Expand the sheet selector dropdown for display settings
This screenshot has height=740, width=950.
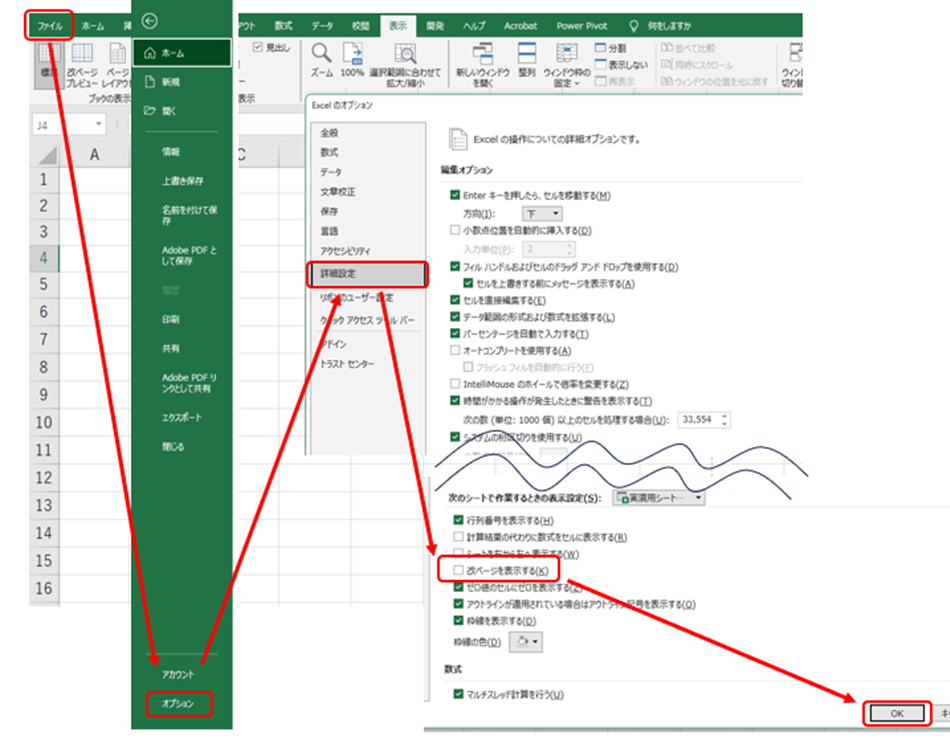[658, 497]
